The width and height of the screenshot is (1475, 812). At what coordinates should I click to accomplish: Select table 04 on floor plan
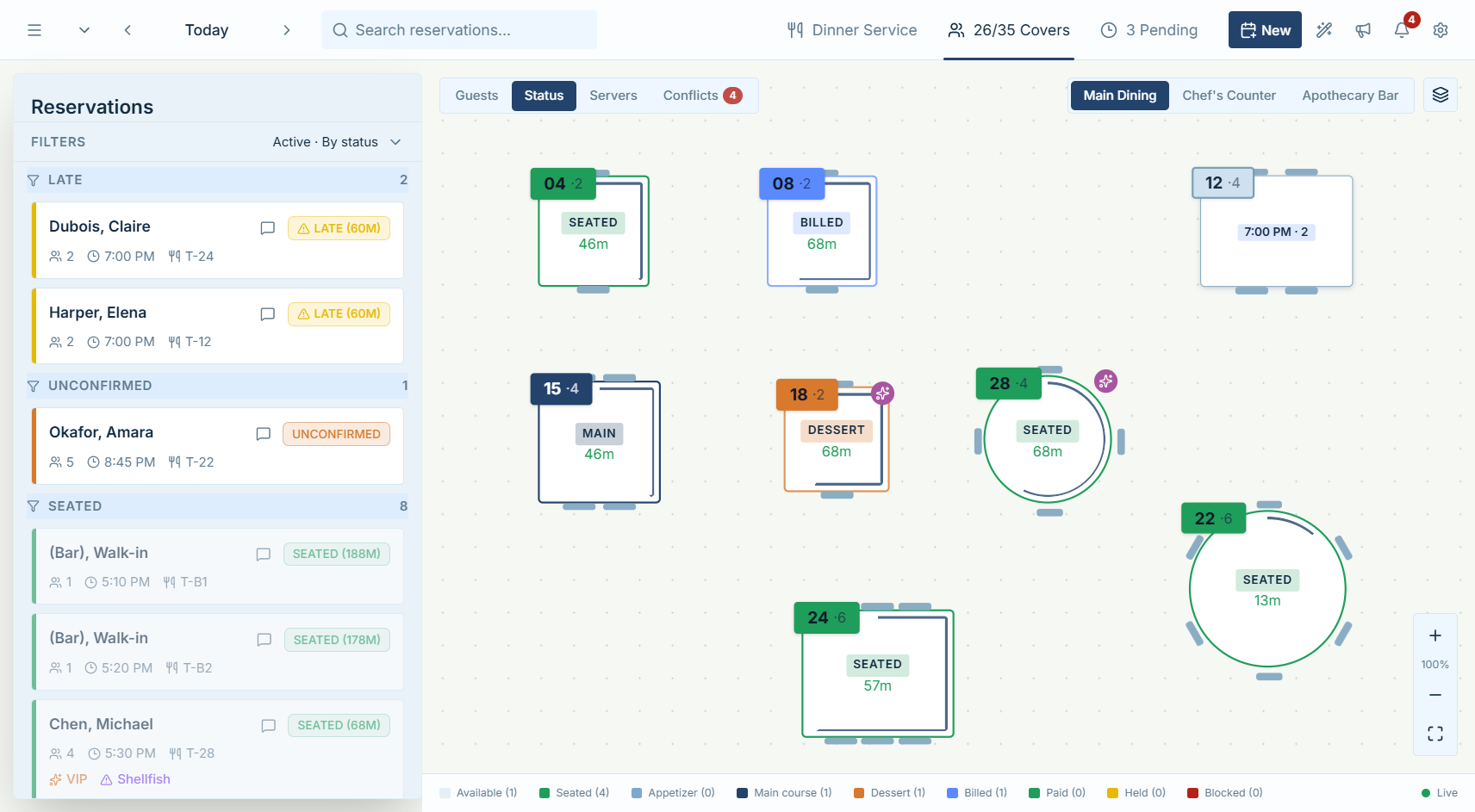594,231
